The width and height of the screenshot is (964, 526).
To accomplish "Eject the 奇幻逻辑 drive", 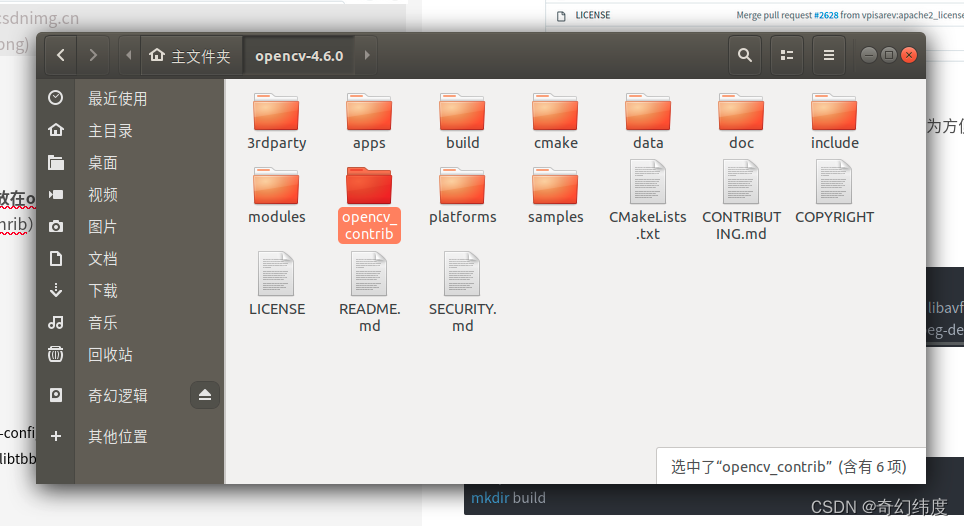I will tap(205, 395).
